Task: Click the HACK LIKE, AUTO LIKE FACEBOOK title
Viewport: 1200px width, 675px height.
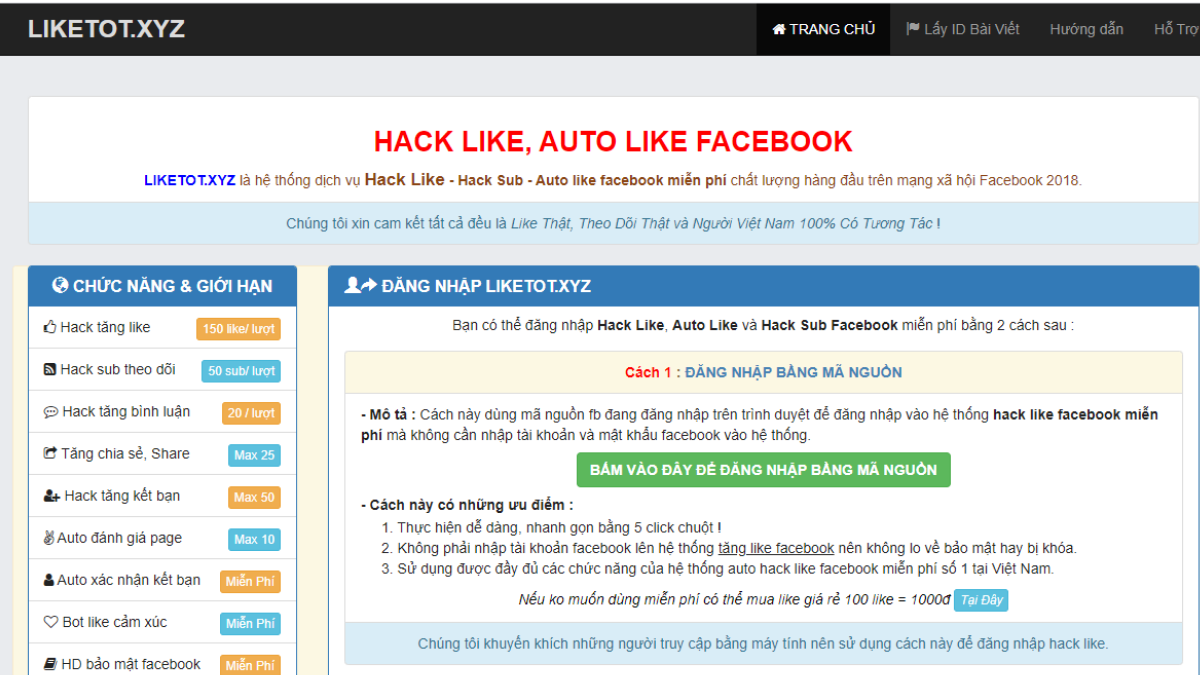Action: (x=613, y=141)
